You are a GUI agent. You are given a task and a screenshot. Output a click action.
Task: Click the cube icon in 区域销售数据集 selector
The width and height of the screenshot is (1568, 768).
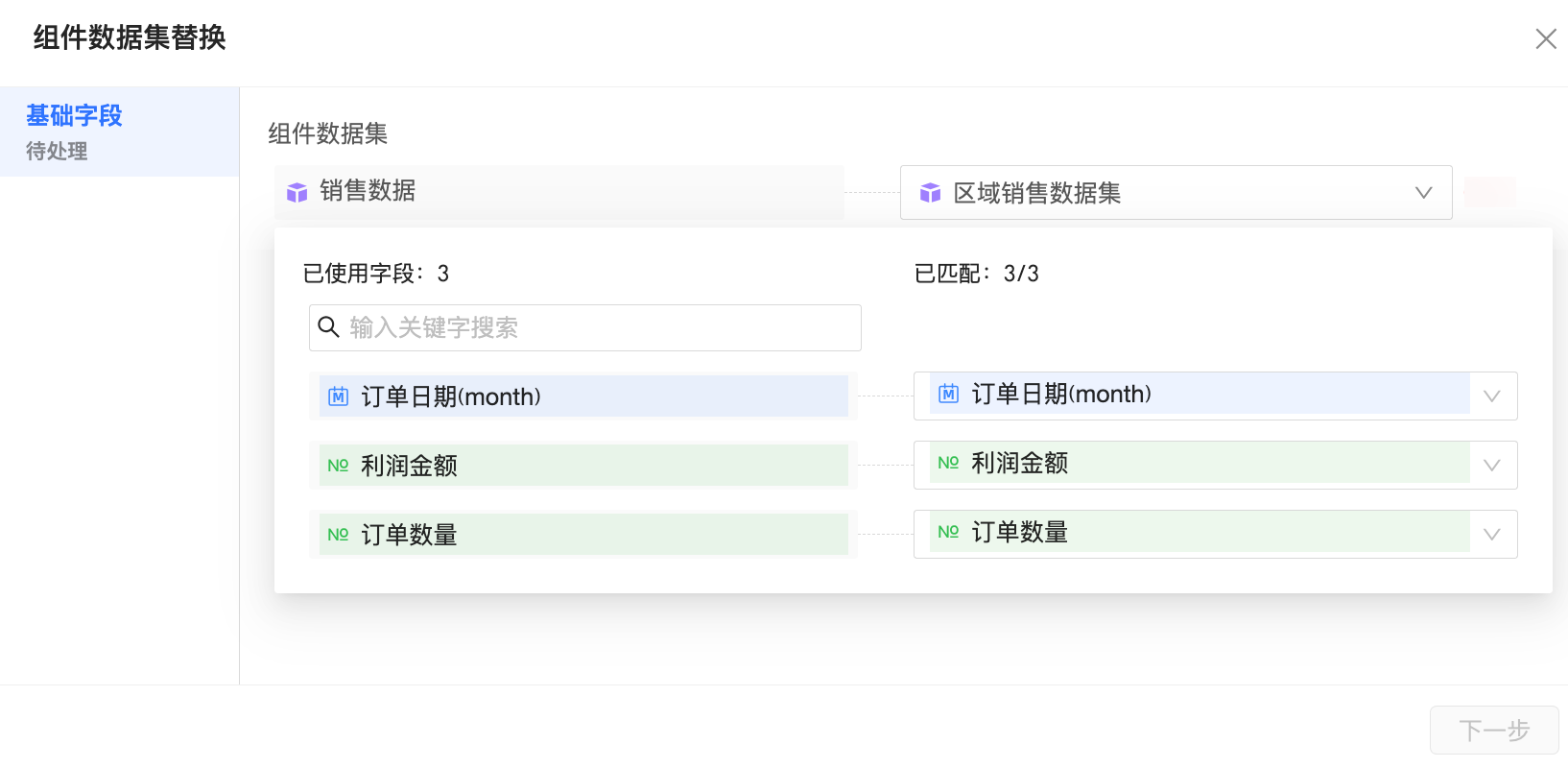930,193
